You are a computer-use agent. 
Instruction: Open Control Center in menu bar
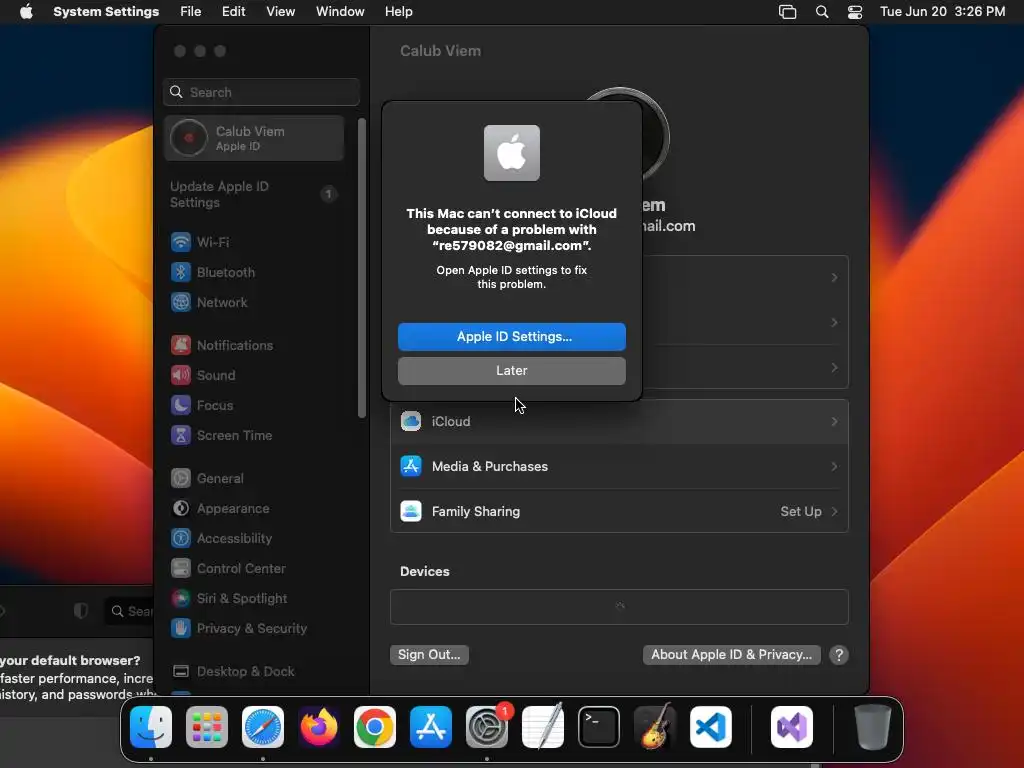click(855, 12)
